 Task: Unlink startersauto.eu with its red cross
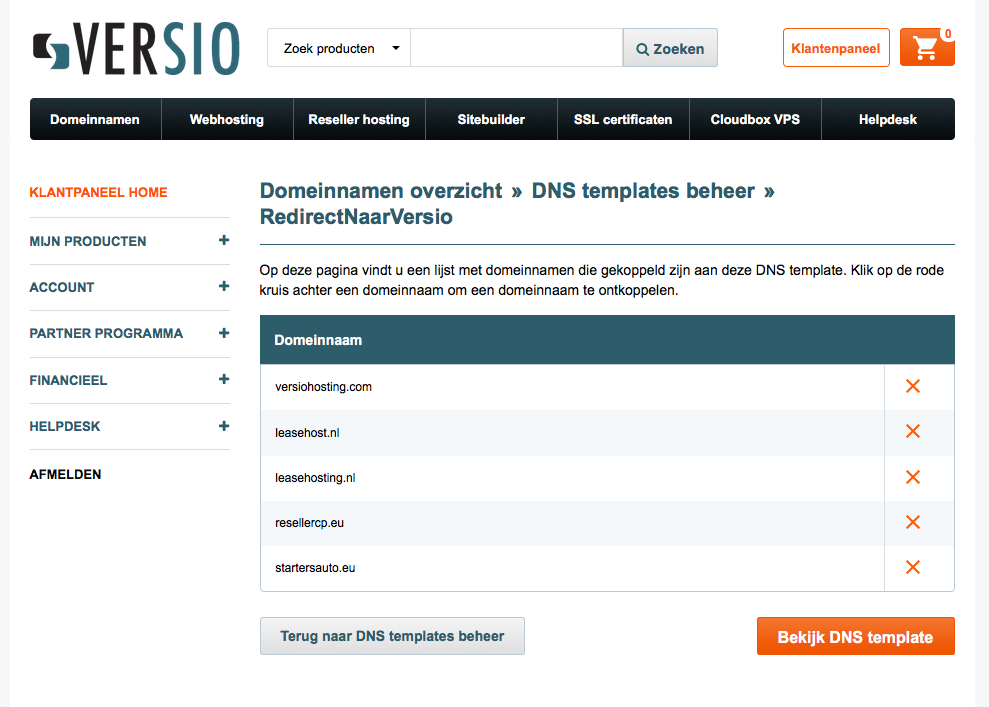click(x=913, y=567)
